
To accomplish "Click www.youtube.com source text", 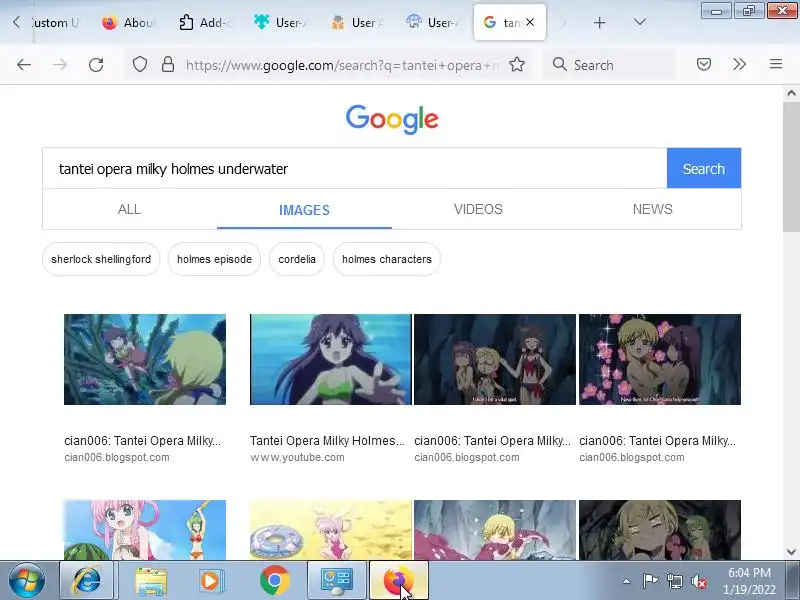I will 297,458.
